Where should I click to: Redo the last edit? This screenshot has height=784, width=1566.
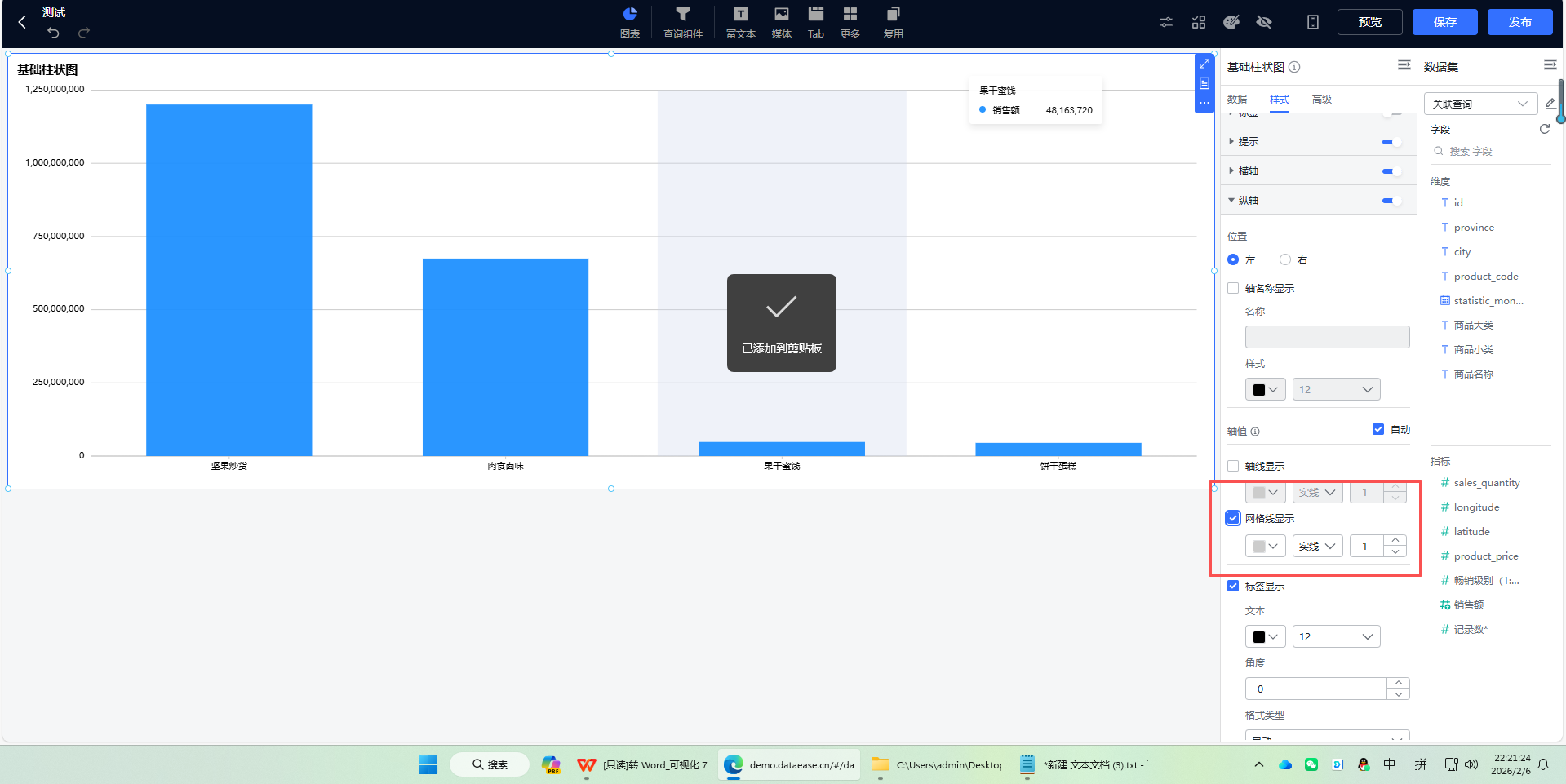(83, 33)
